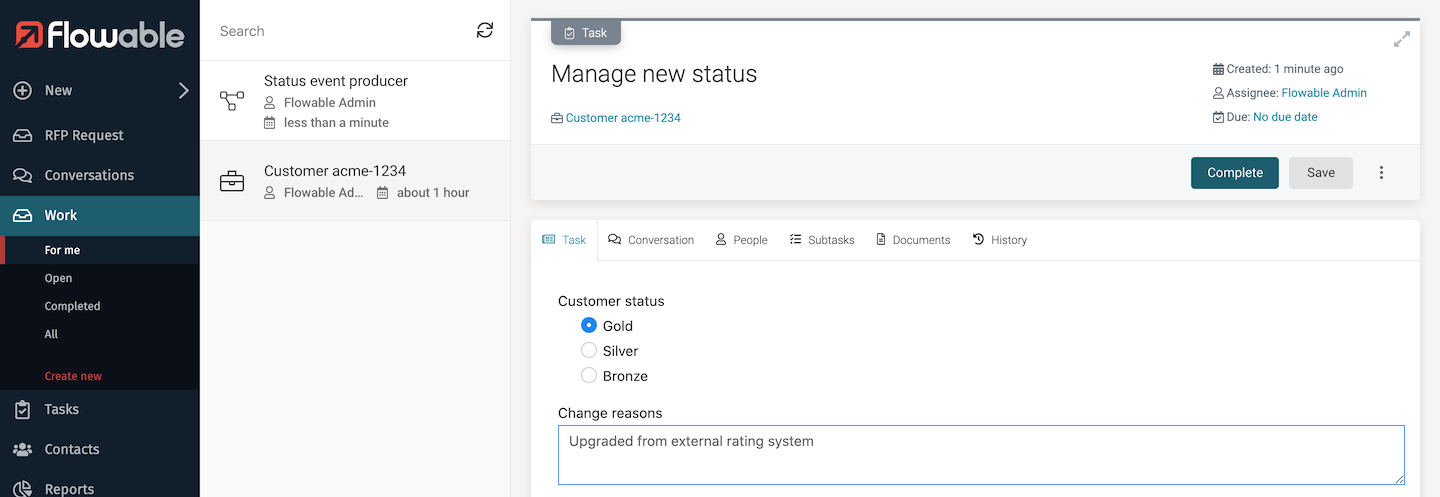Select the Gold customer status
Viewport: 1440px width, 497px height.
tap(589, 326)
